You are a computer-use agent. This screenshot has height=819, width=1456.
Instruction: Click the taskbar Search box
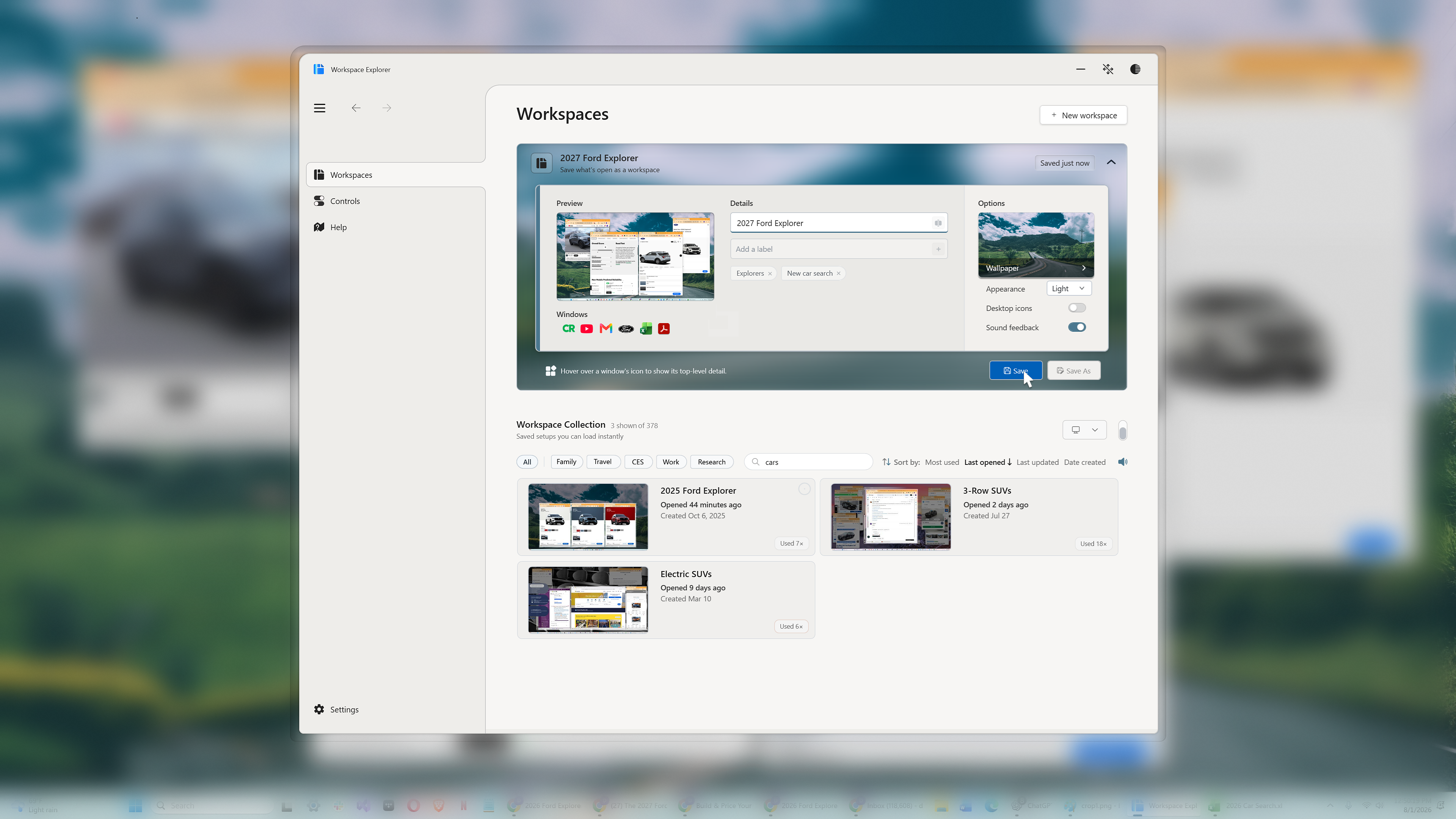(212, 805)
